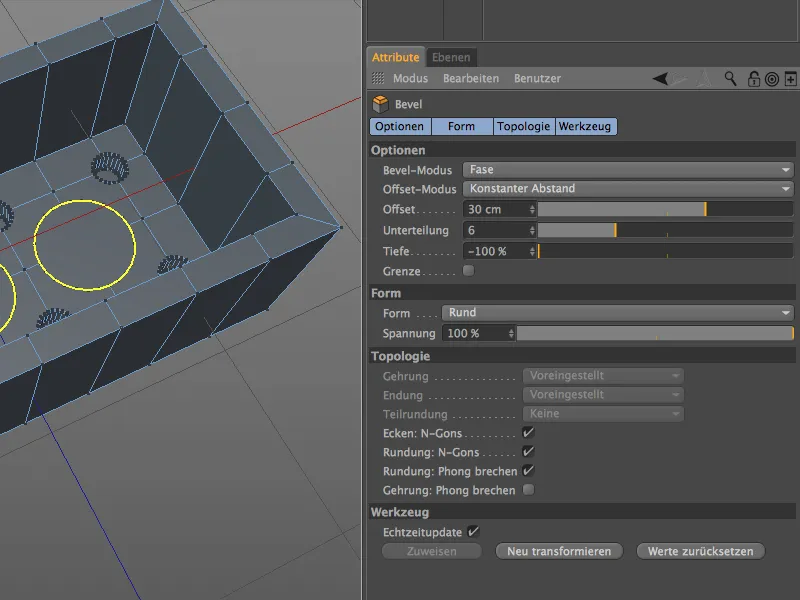Adjust the Tiefe slider bar
This screenshot has height=600, width=800.
pos(665,251)
